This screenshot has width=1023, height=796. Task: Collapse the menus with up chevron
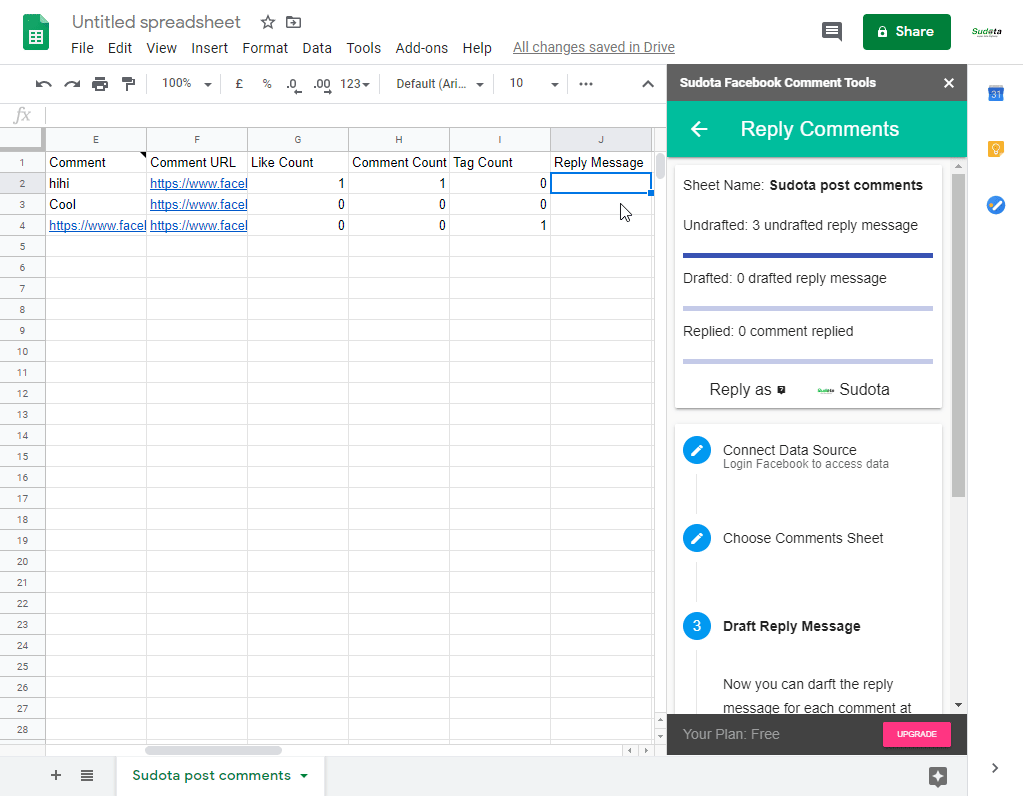pos(648,84)
